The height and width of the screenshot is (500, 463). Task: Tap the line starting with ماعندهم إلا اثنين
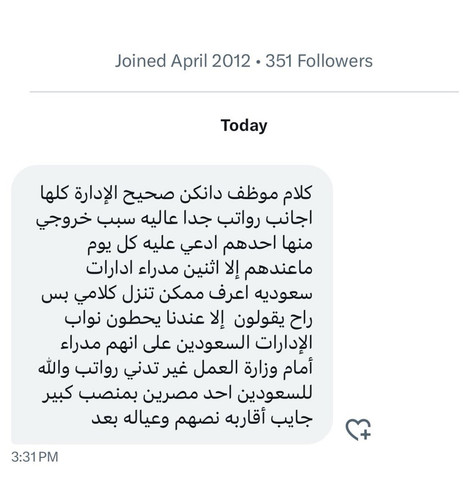199,269
